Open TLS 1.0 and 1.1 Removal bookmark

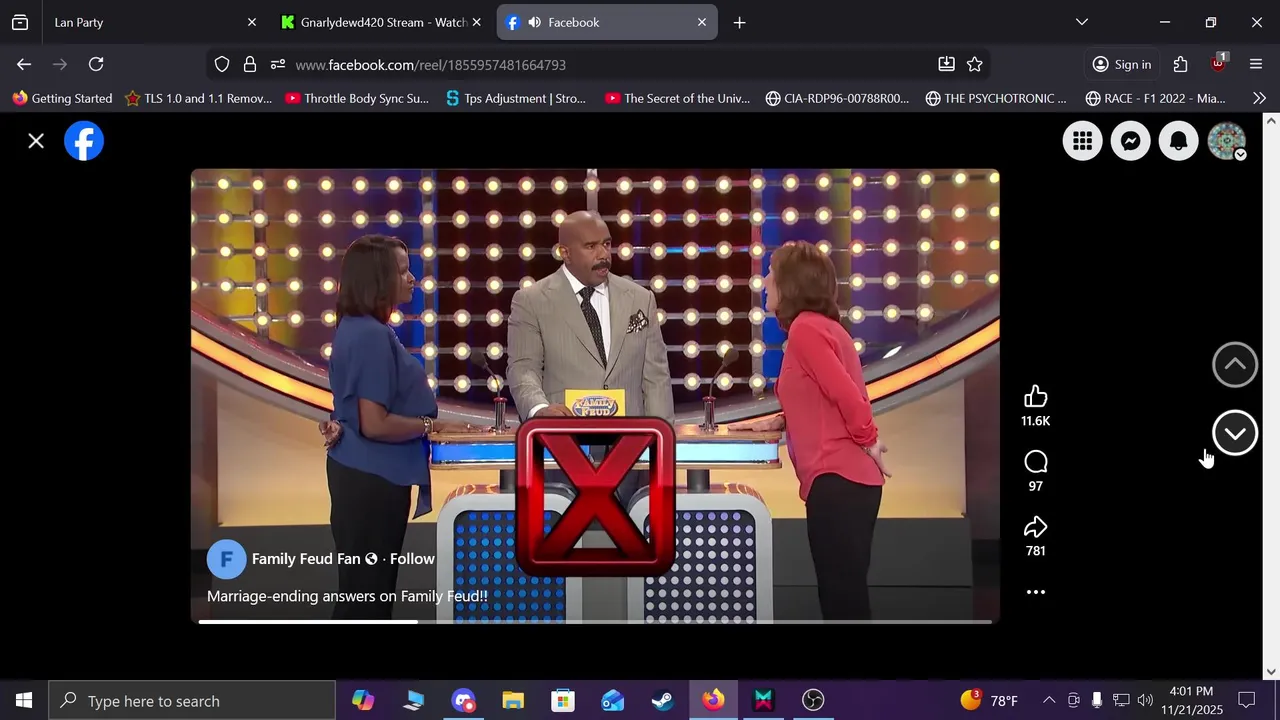tap(198, 98)
